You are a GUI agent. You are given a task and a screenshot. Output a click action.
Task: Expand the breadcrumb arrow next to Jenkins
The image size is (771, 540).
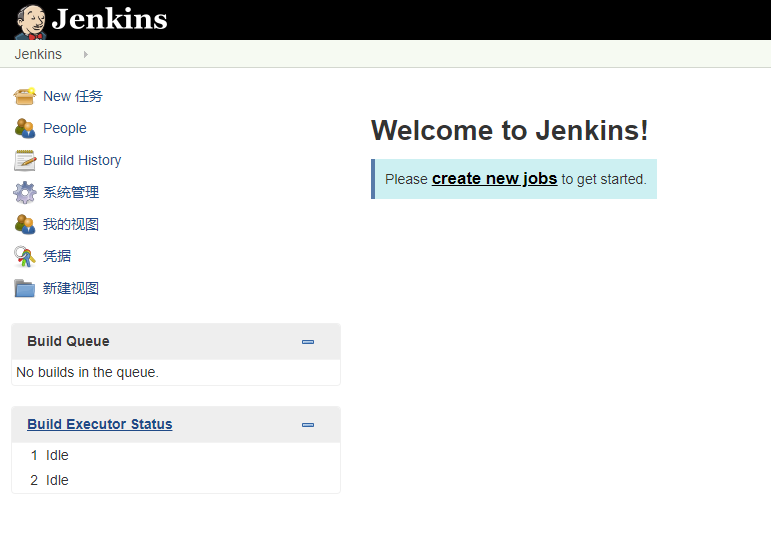click(86, 55)
